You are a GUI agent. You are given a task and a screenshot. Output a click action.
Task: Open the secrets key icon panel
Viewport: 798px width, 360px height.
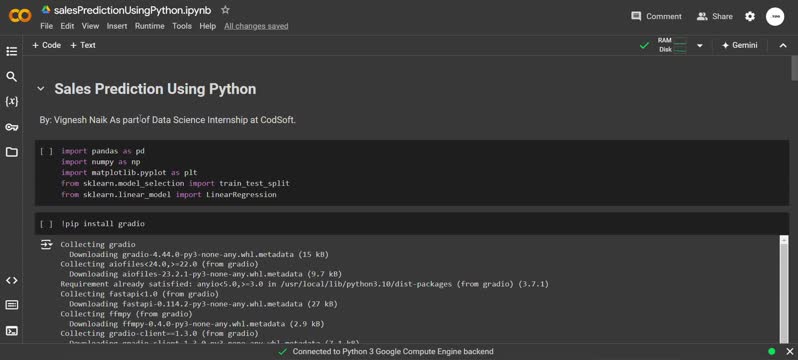click(x=12, y=127)
